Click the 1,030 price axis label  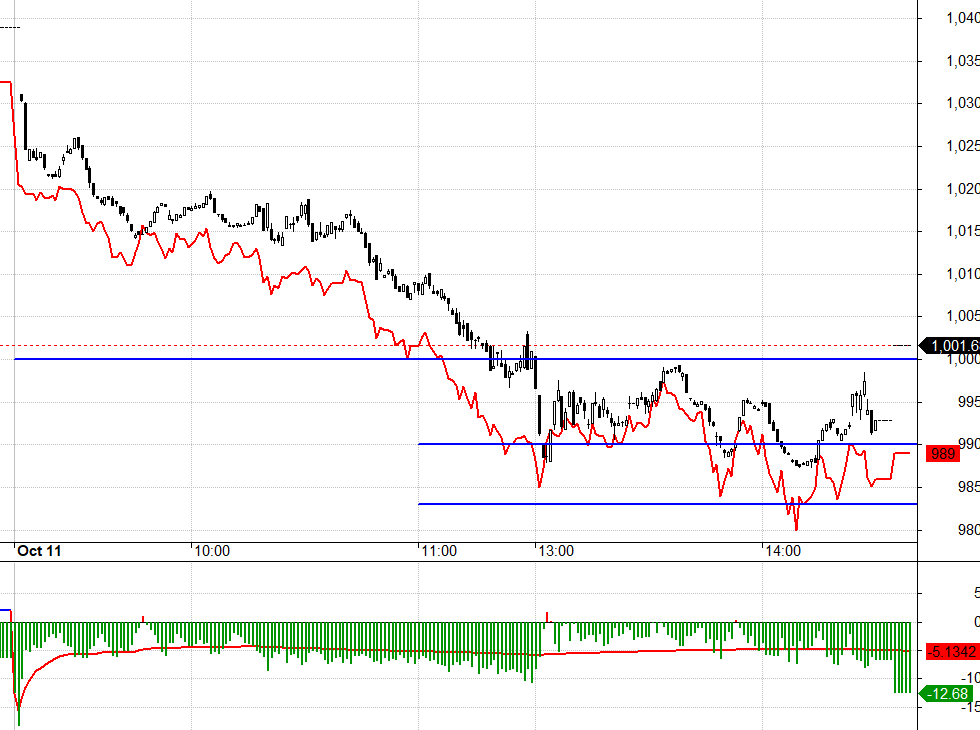(x=962, y=103)
